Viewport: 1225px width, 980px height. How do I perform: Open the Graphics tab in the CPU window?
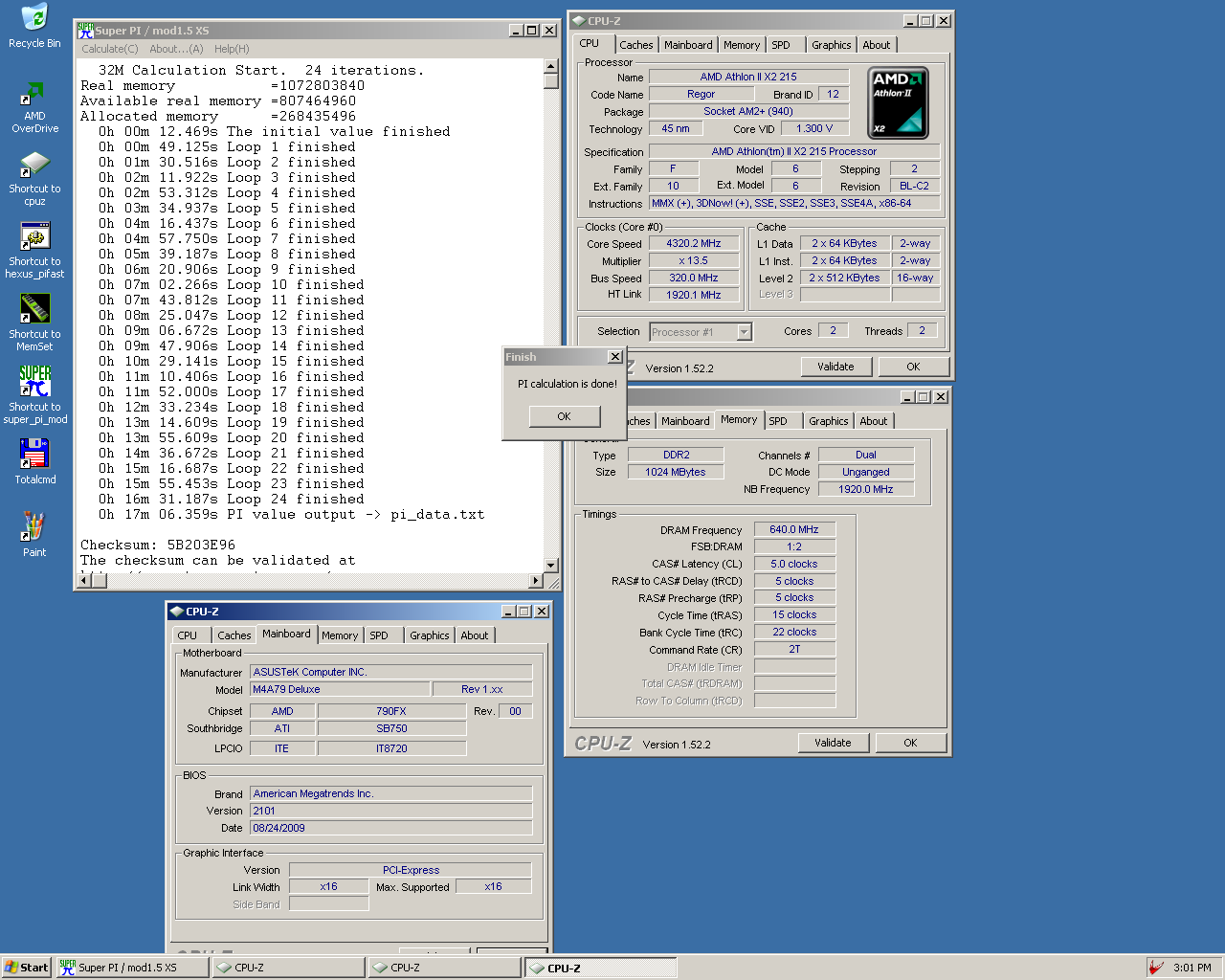(x=831, y=45)
